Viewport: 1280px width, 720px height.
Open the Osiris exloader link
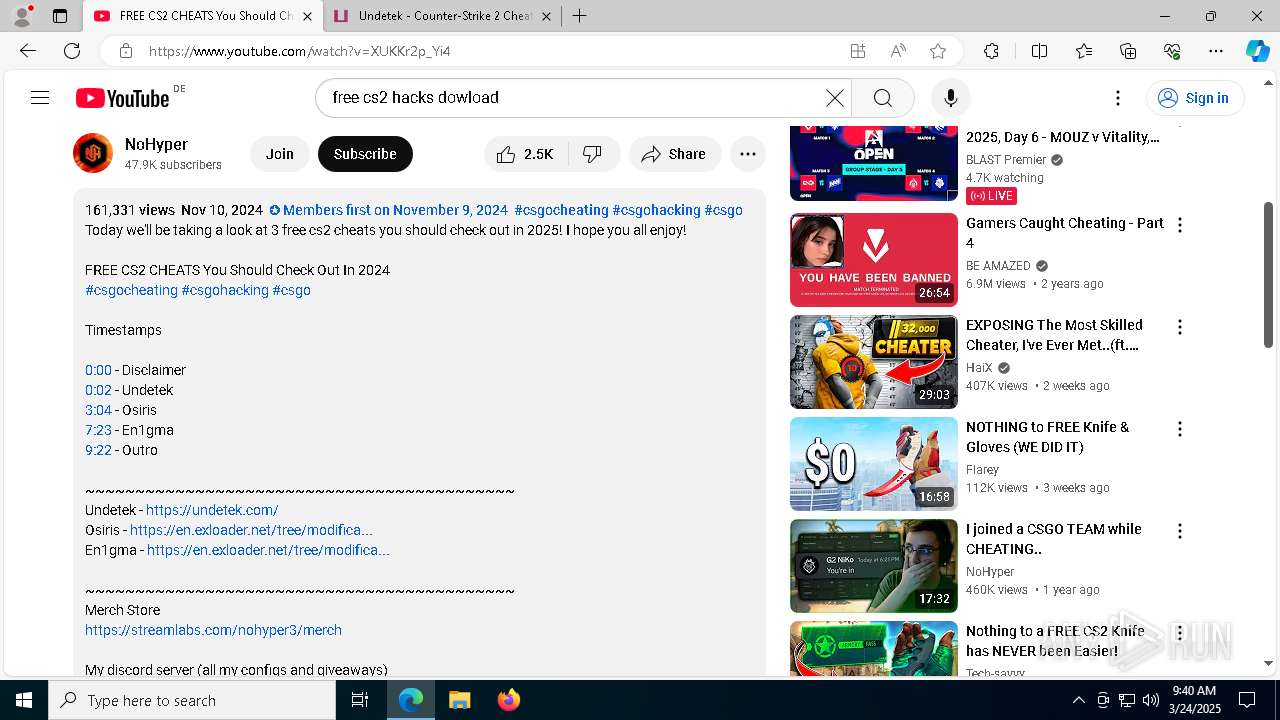pyautogui.click(x=251, y=530)
